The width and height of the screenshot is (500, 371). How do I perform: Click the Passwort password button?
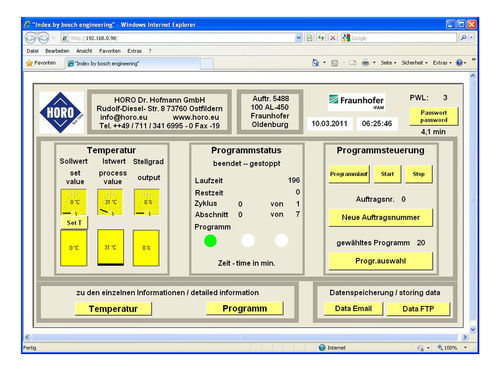pyautogui.click(x=434, y=116)
